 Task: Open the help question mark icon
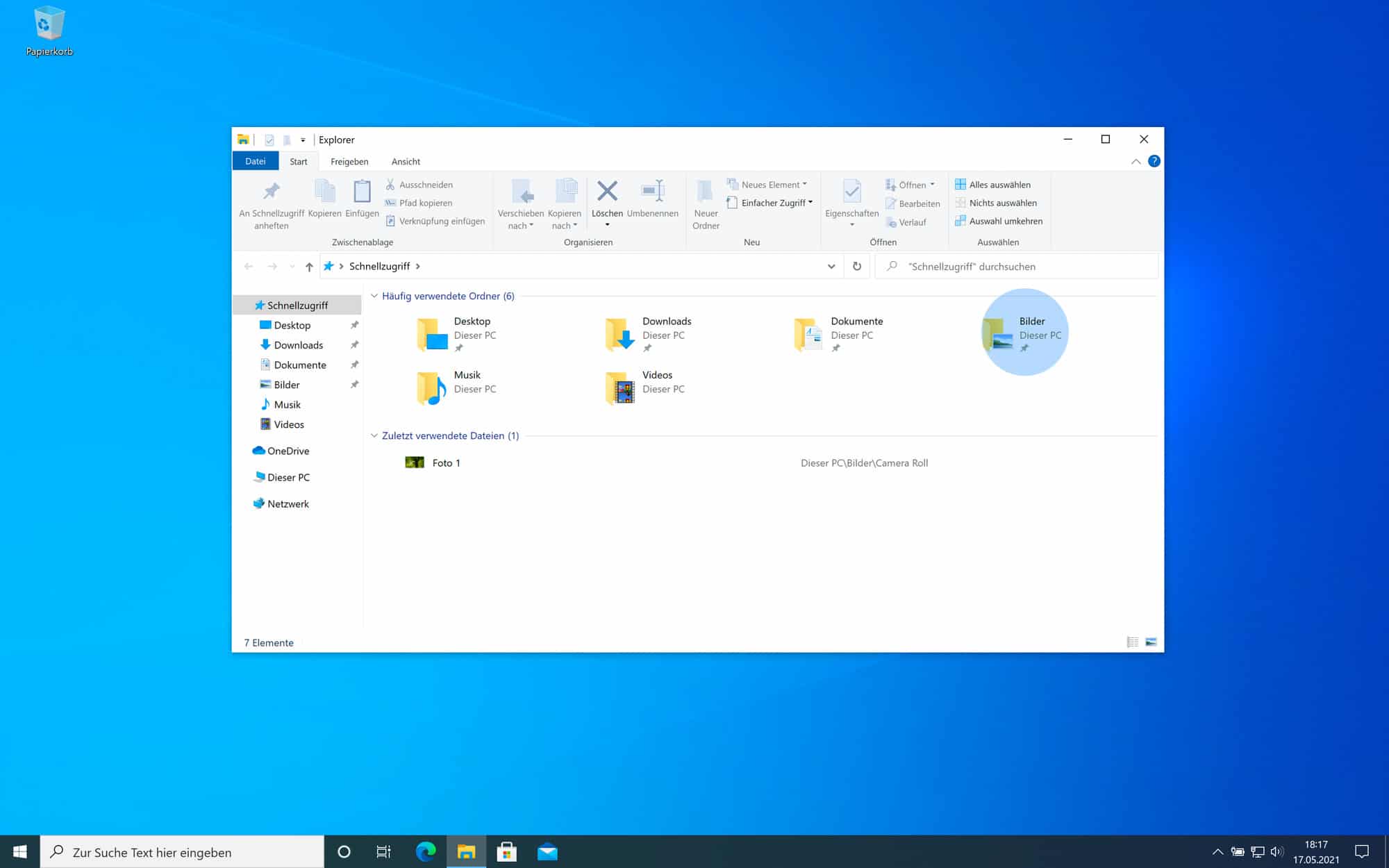pyautogui.click(x=1154, y=161)
